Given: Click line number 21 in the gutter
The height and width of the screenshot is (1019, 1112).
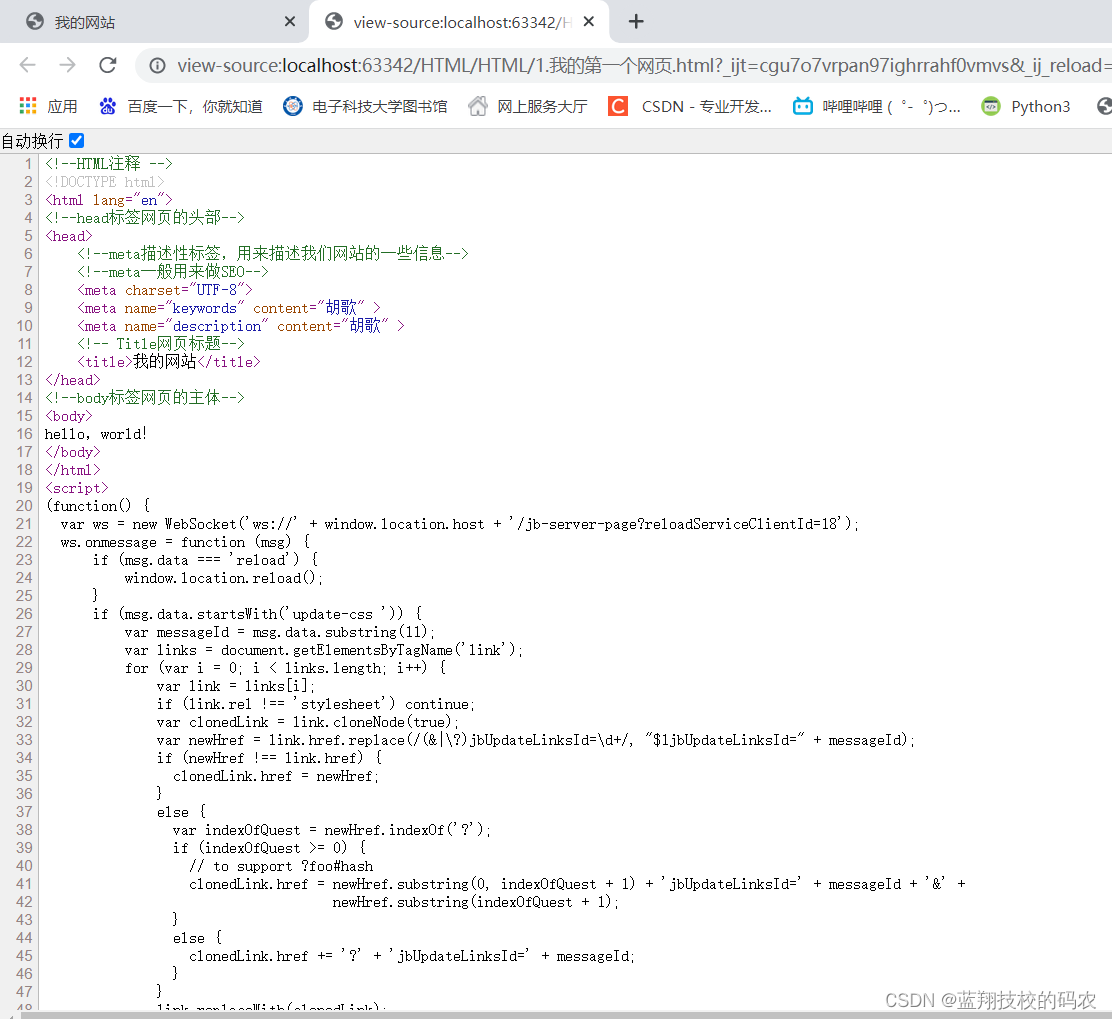Looking at the screenshot, I should tap(24, 524).
